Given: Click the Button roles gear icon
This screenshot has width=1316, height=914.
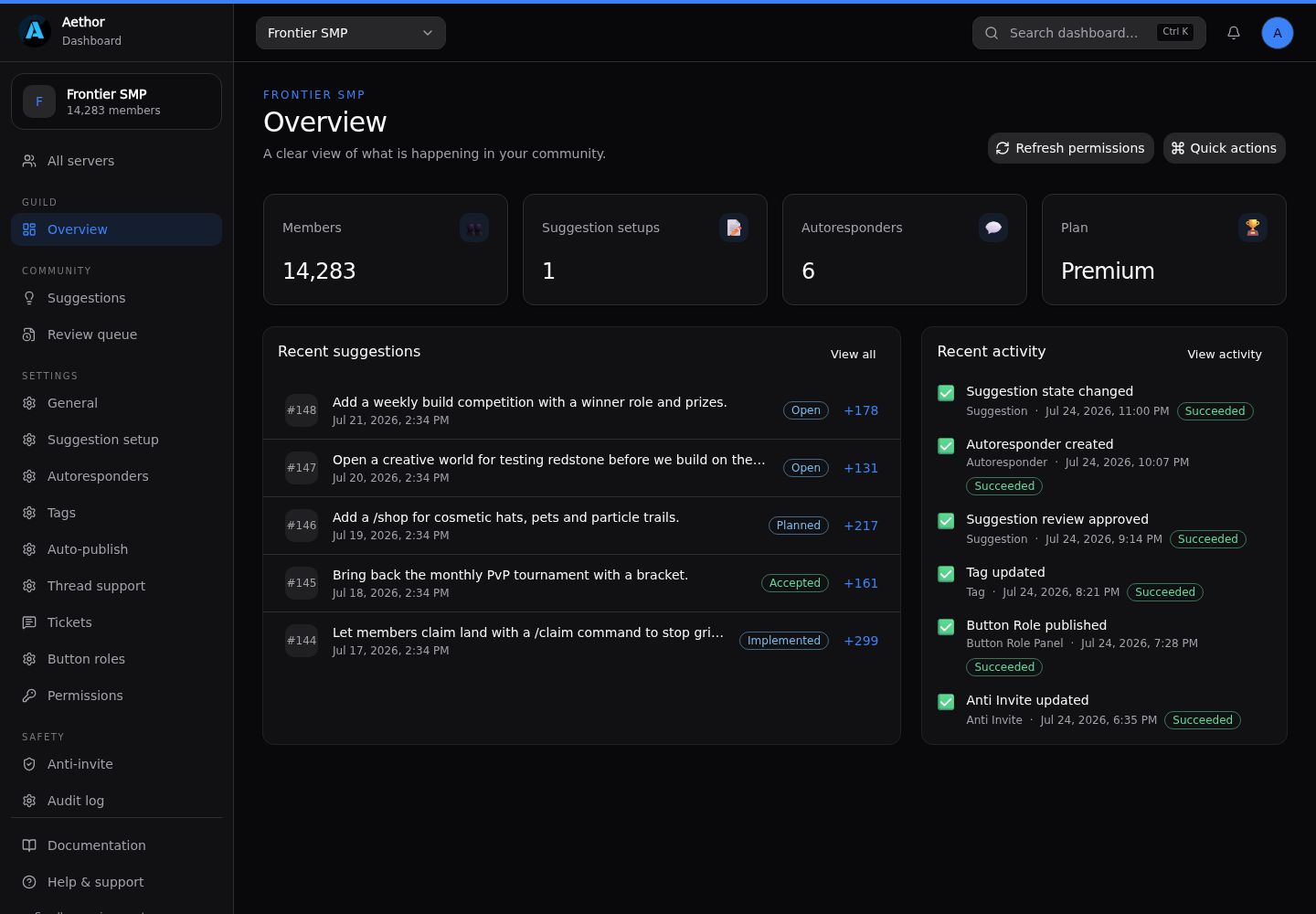Looking at the screenshot, I should tap(29, 659).
